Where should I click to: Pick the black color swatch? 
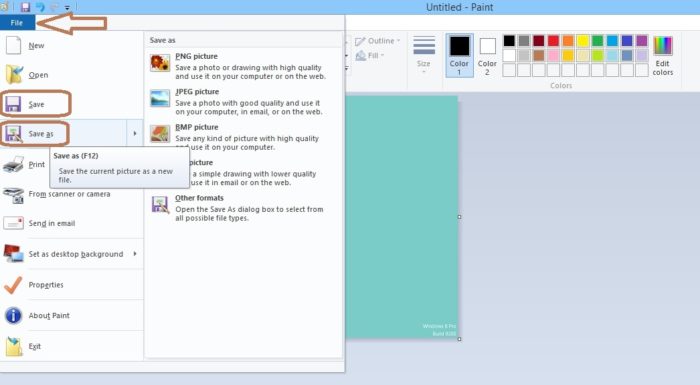pos(509,41)
